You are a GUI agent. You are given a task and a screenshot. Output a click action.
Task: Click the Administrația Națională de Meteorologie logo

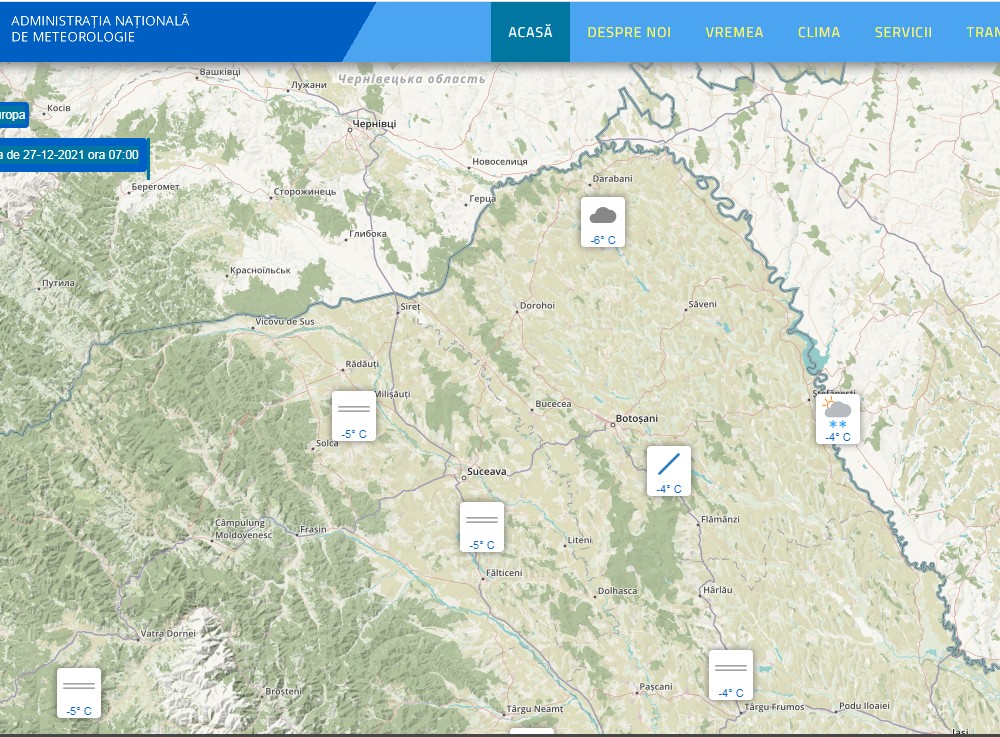100,29
